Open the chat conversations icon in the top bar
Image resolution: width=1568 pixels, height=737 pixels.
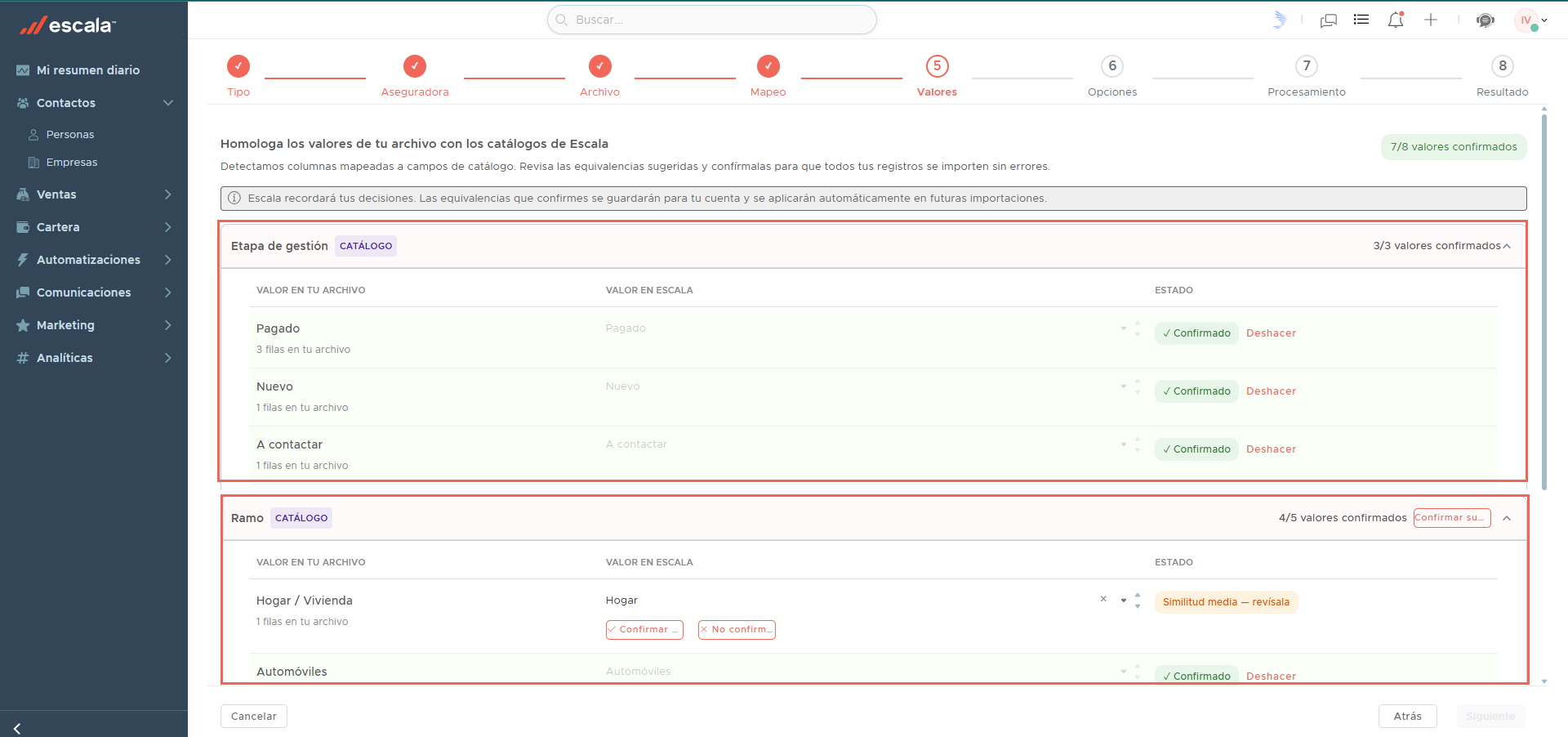[1329, 20]
